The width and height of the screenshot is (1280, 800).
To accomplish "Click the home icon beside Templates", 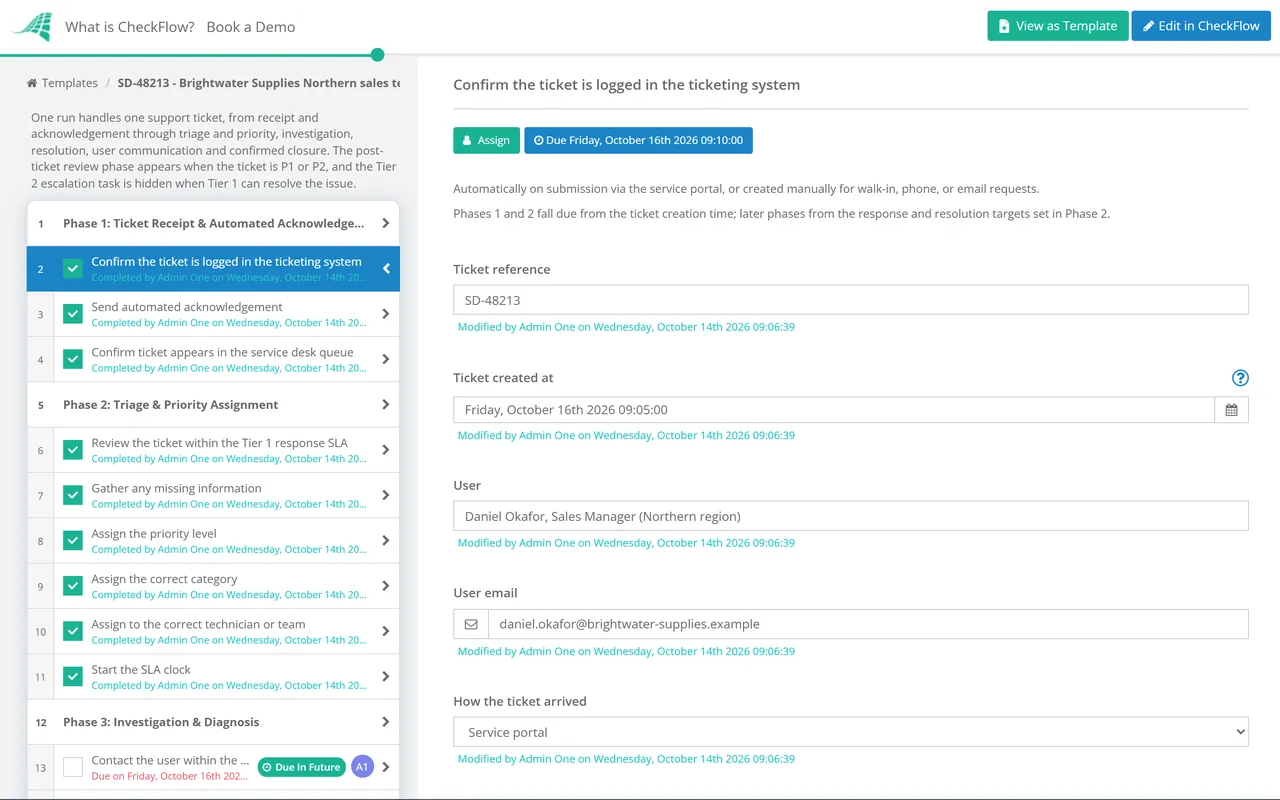I will 32,83.
